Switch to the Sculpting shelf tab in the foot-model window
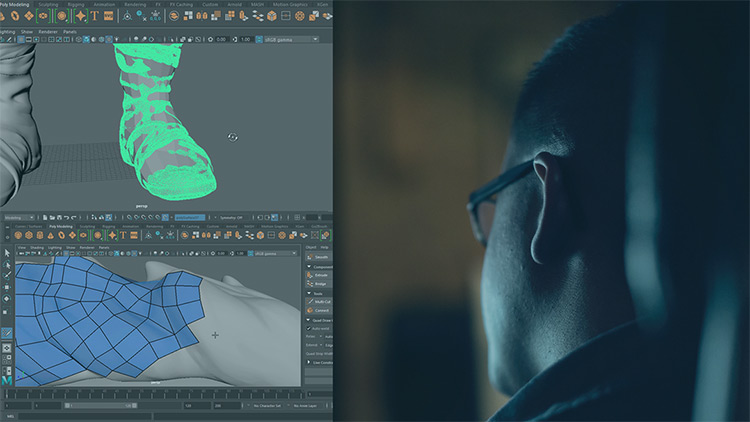 click(x=48, y=4)
